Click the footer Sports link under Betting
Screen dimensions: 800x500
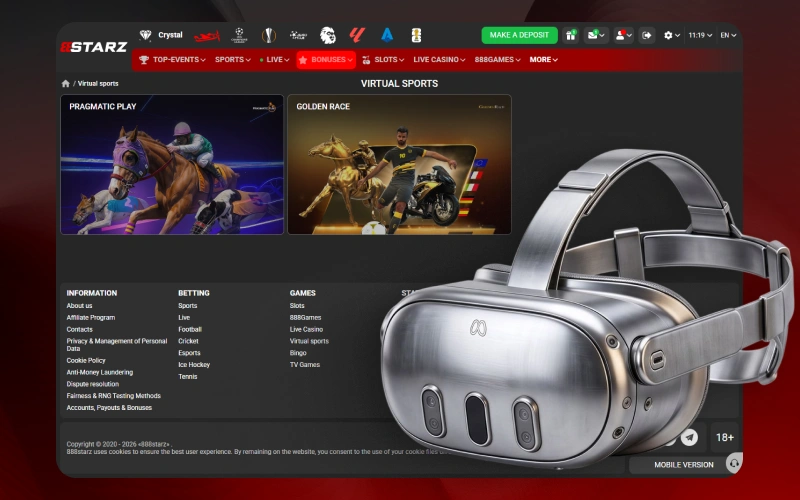(187, 306)
